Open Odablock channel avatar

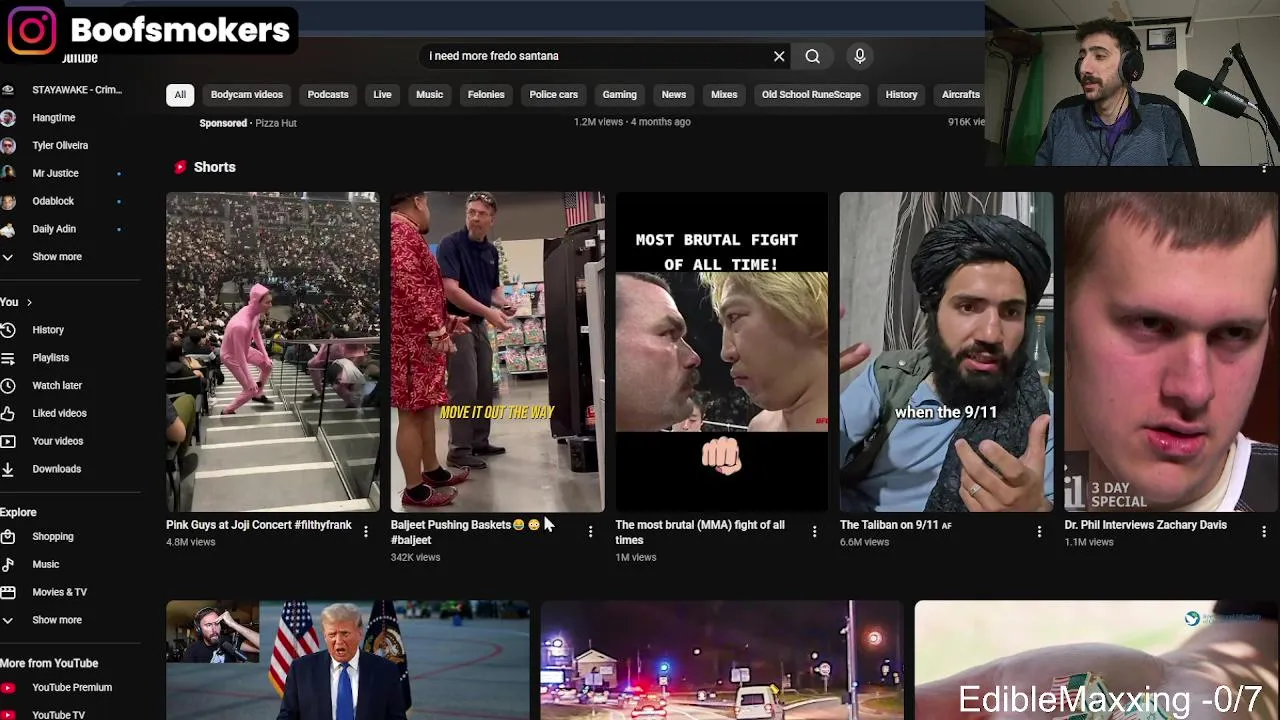pyautogui.click(x=8, y=201)
